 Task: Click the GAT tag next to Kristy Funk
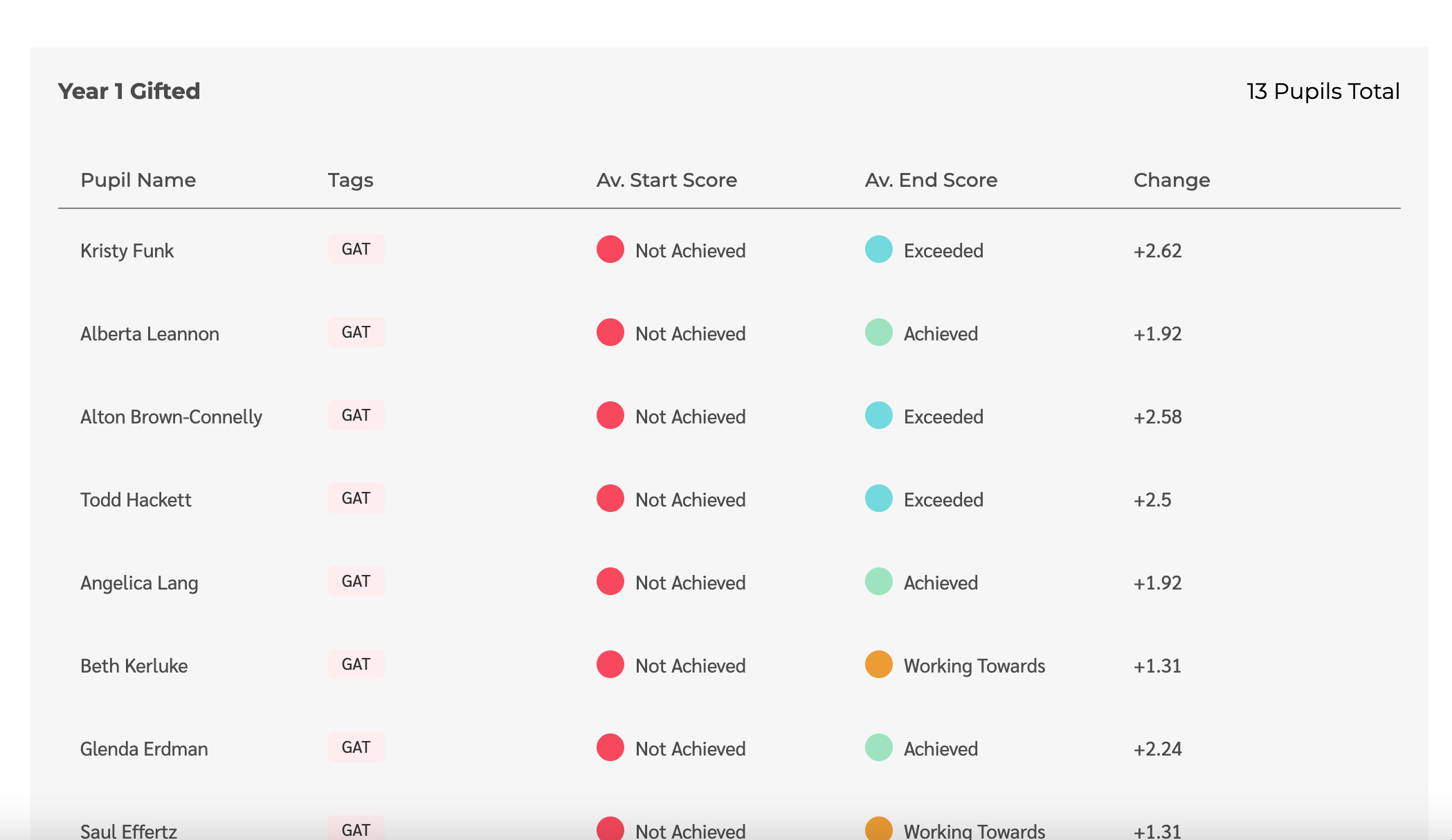(356, 249)
